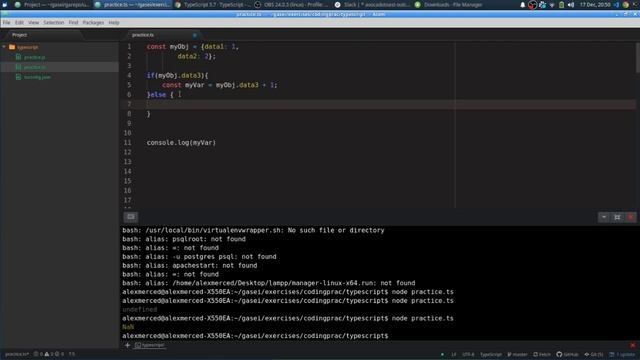The width and height of the screenshot is (640, 360).
Task: Click the LF line ending selector
Action: coord(453,355)
